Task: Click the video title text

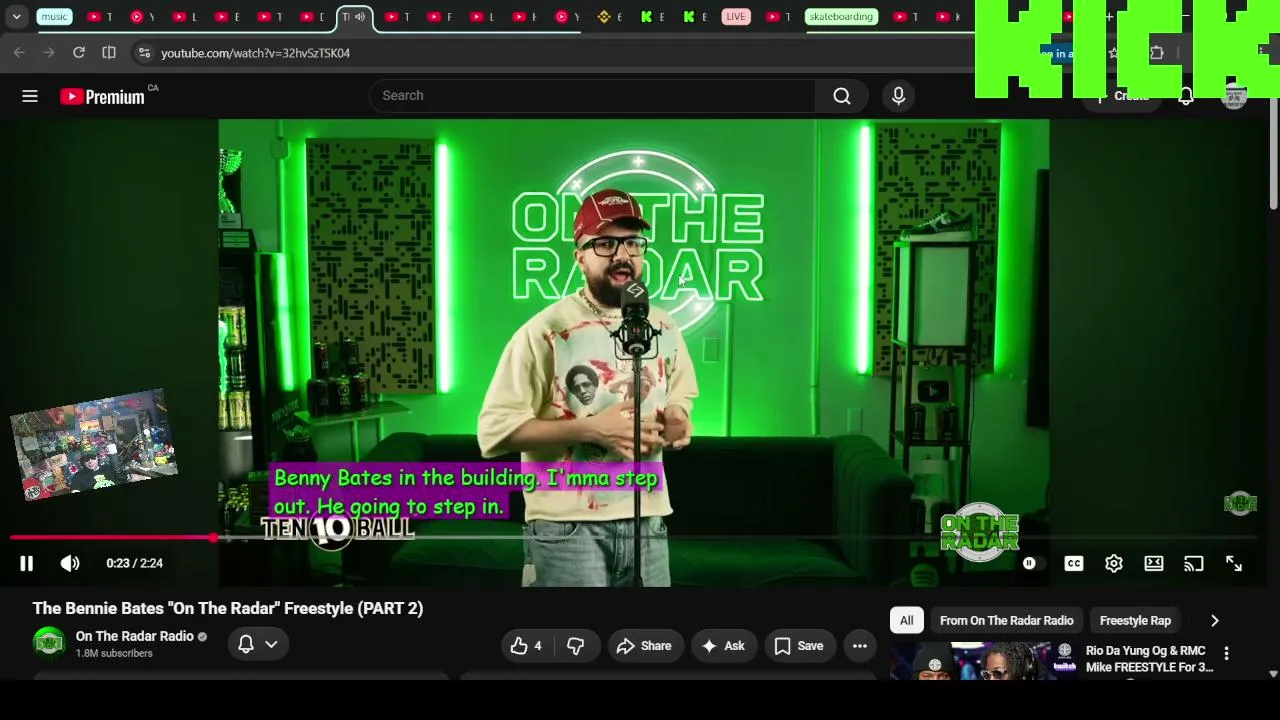Action: (228, 608)
